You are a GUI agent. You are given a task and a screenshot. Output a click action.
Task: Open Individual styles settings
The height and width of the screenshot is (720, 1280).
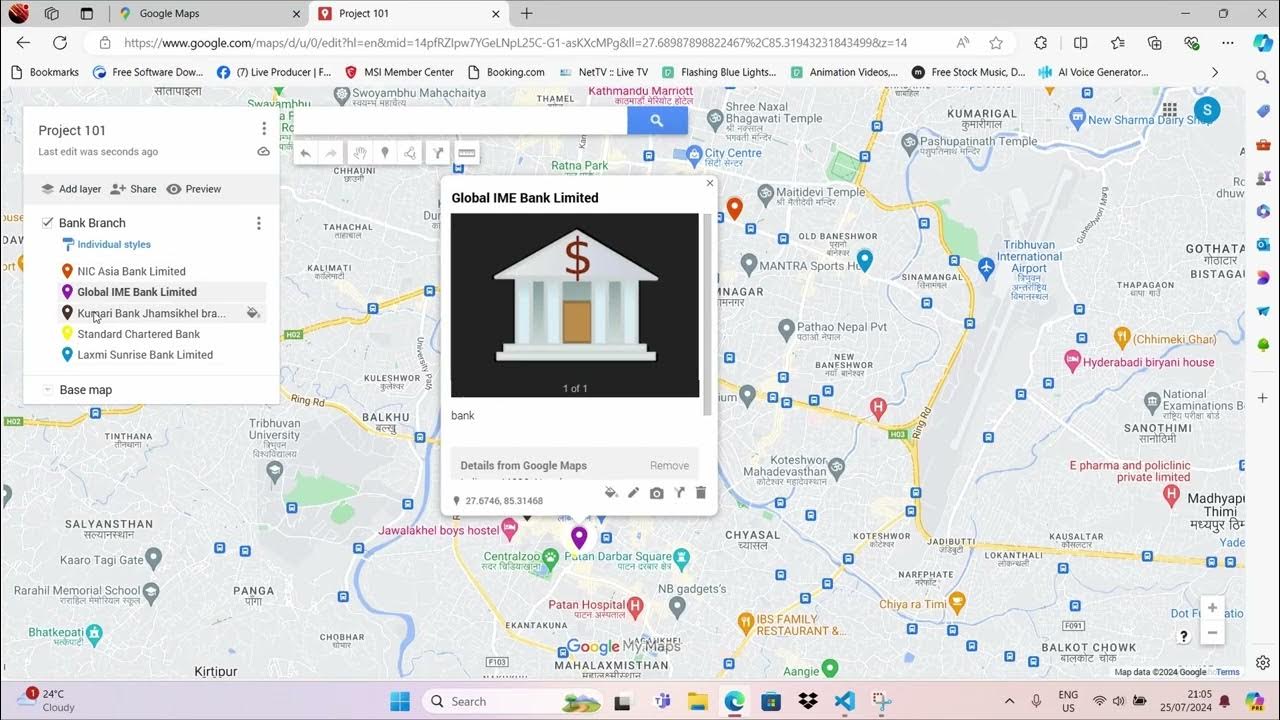point(106,244)
